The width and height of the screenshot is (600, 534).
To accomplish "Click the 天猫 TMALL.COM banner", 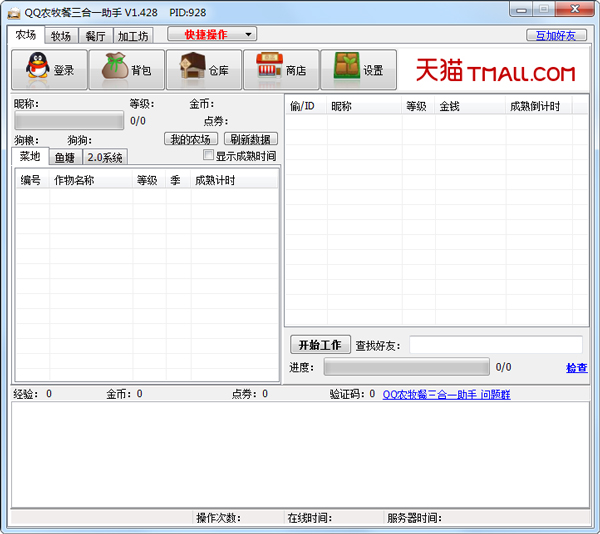I will click(495, 71).
